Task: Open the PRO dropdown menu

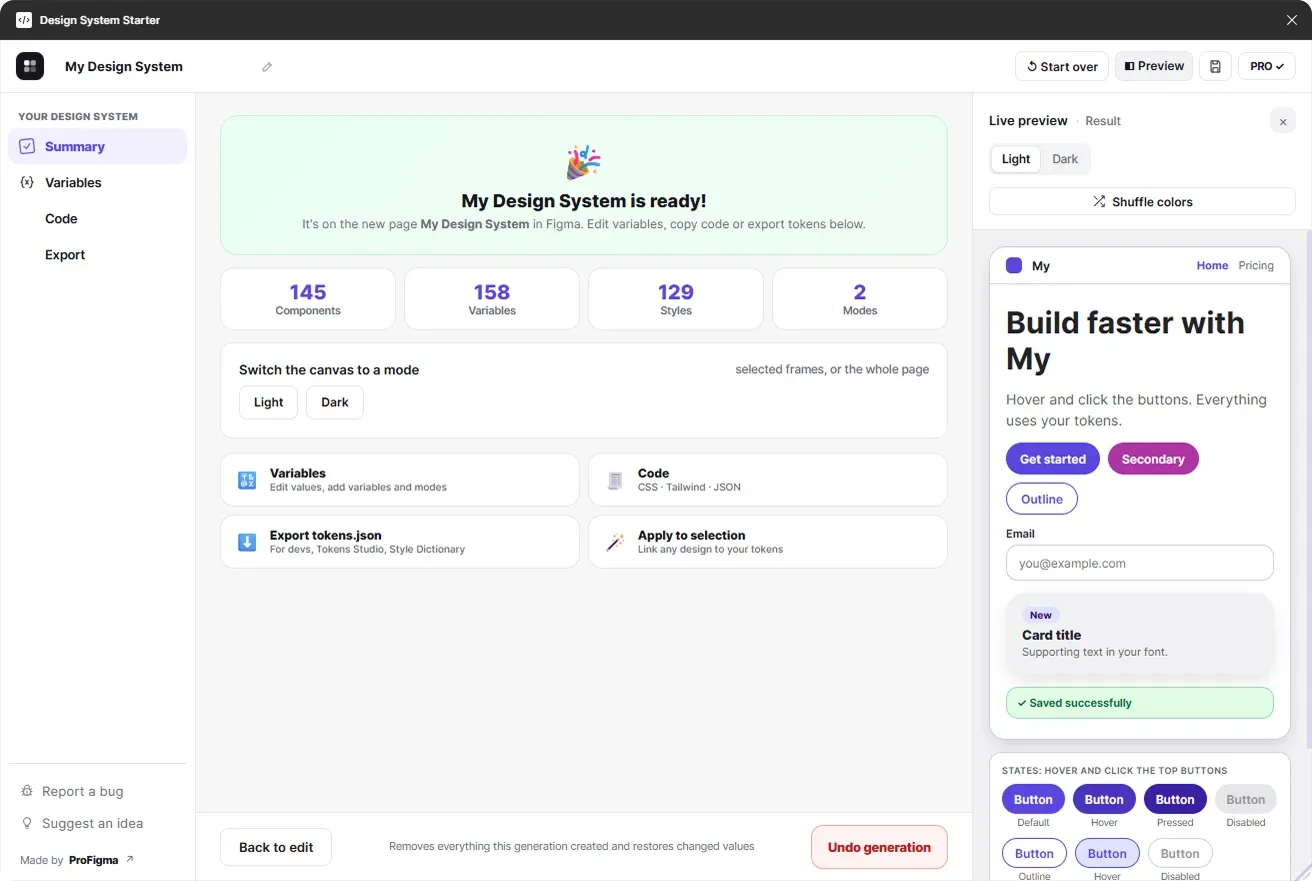Action: (1267, 66)
